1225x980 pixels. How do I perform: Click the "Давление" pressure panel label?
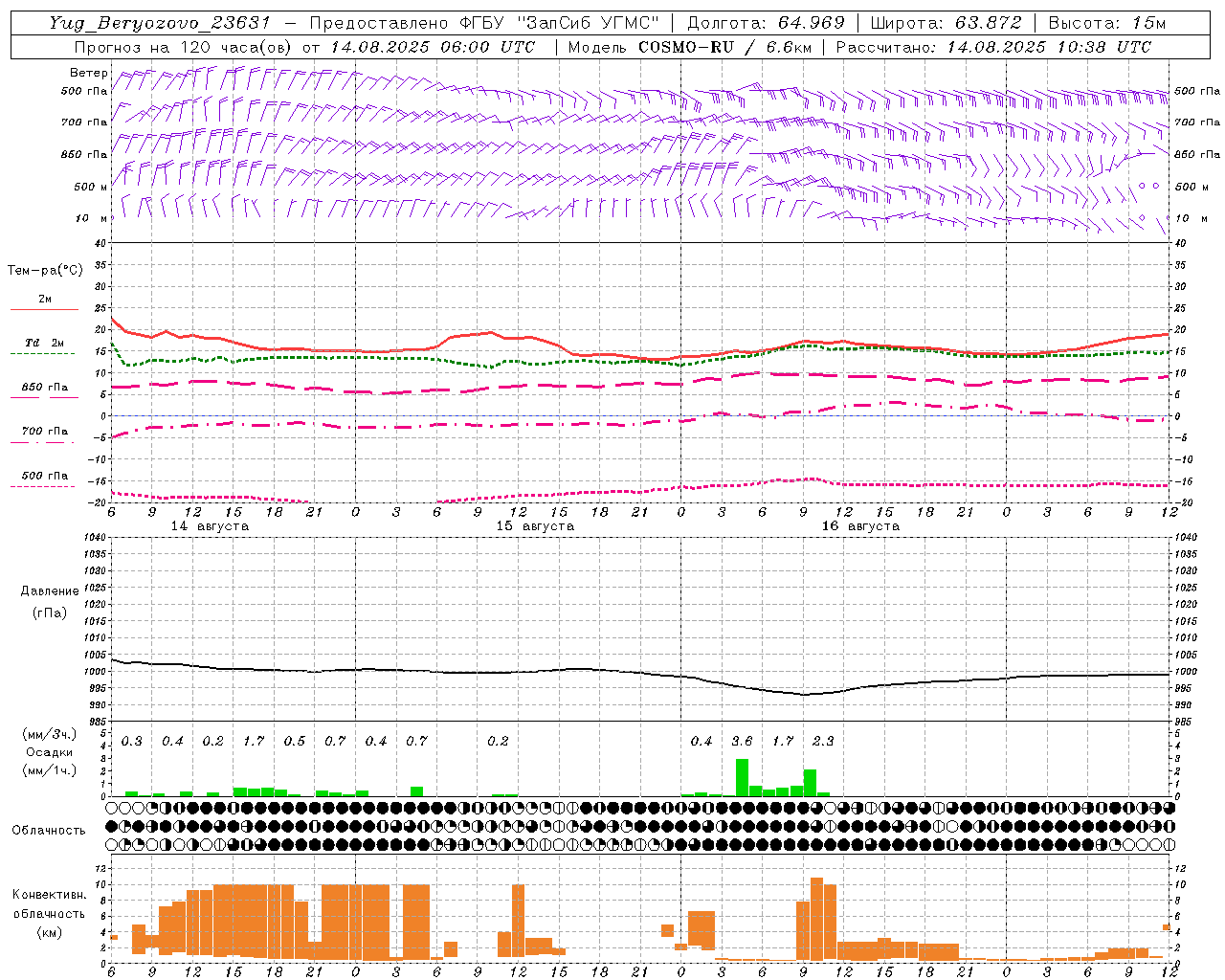(x=50, y=591)
